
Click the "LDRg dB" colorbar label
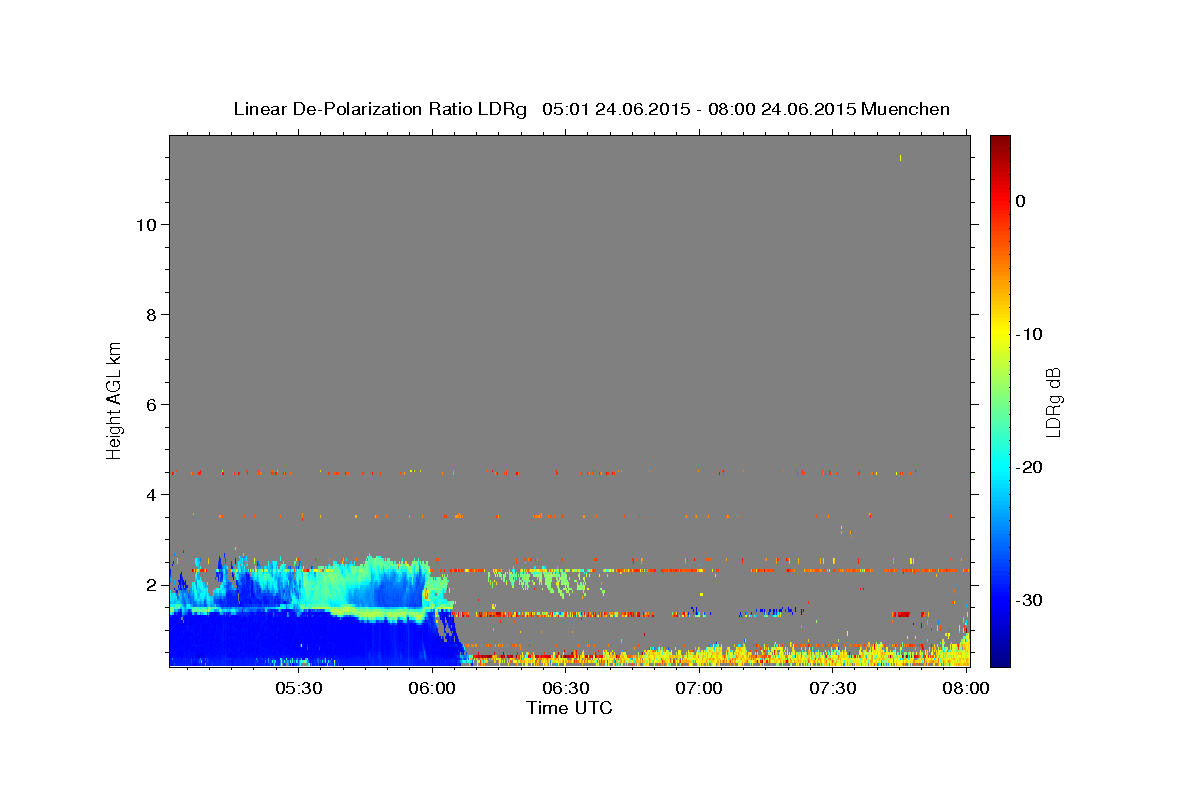(x=1053, y=402)
